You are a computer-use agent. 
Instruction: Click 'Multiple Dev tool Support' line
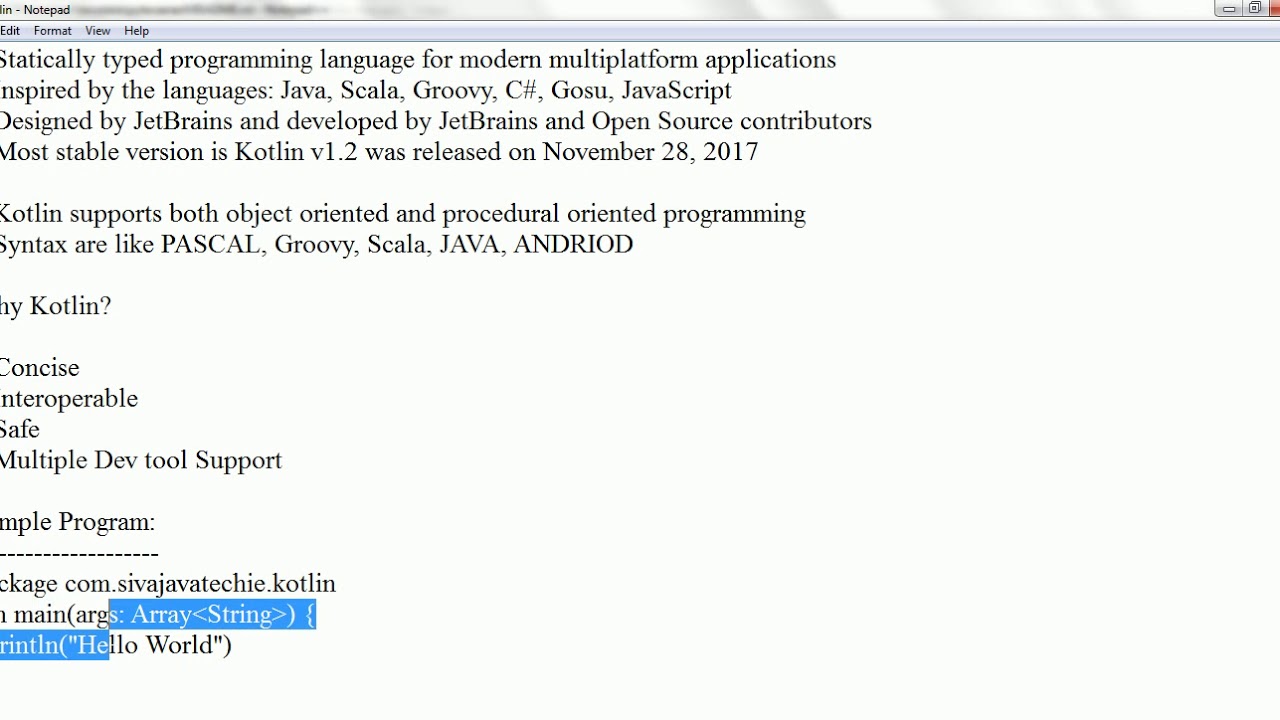(141, 461)
